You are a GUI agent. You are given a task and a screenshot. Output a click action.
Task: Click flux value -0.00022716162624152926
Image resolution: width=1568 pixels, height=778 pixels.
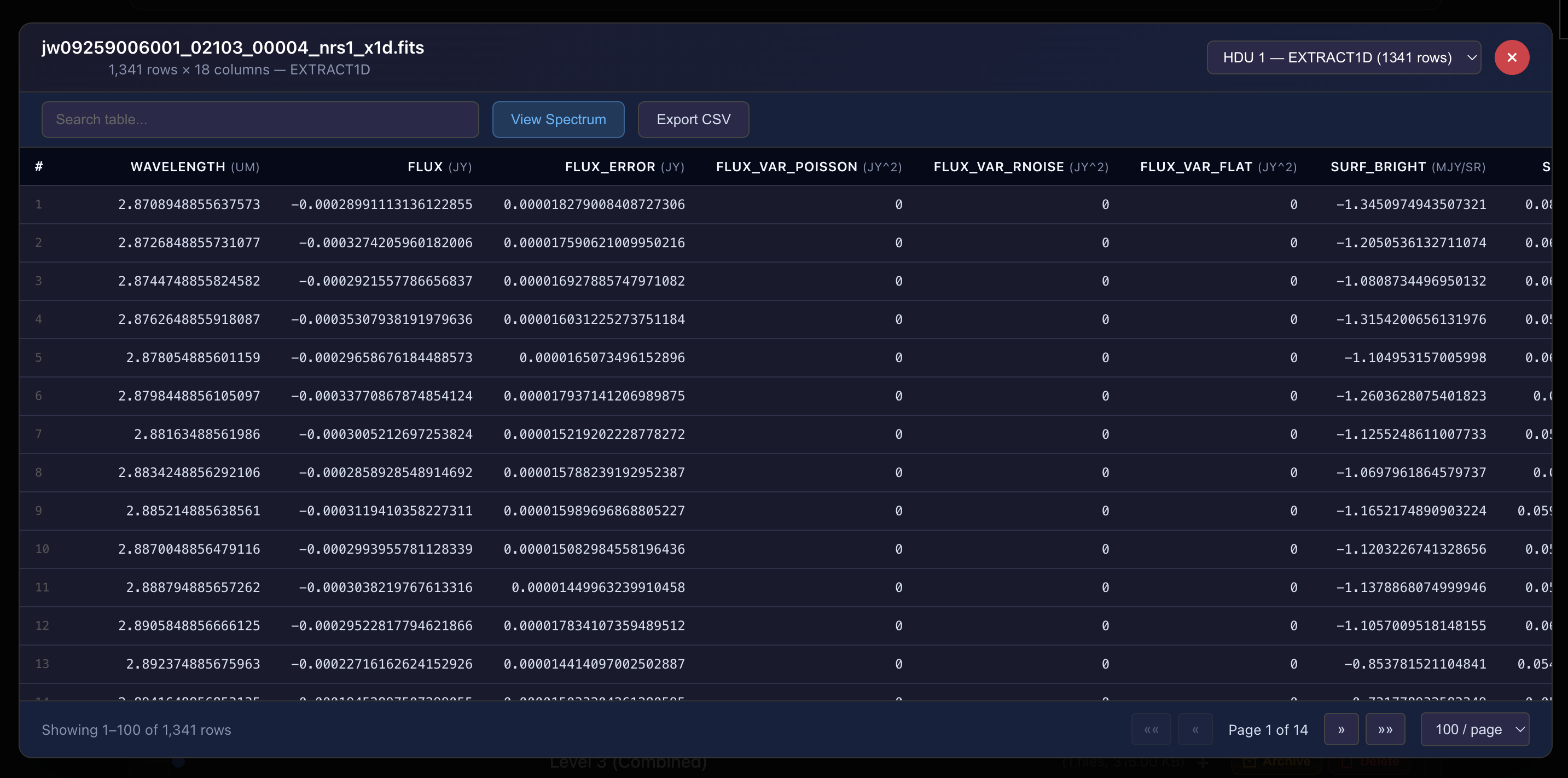pos(382,665)
